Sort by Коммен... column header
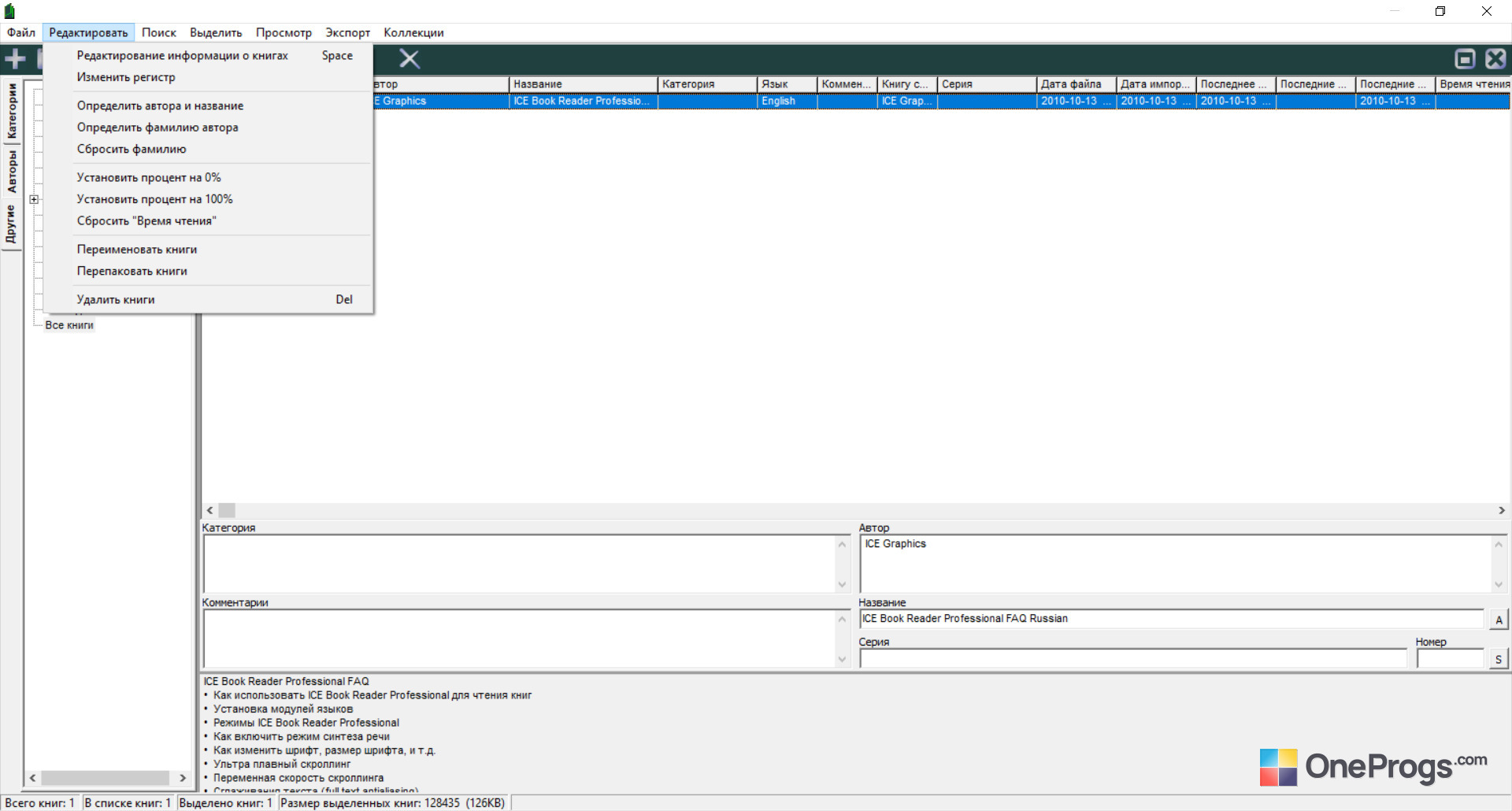 coord(847,84)
